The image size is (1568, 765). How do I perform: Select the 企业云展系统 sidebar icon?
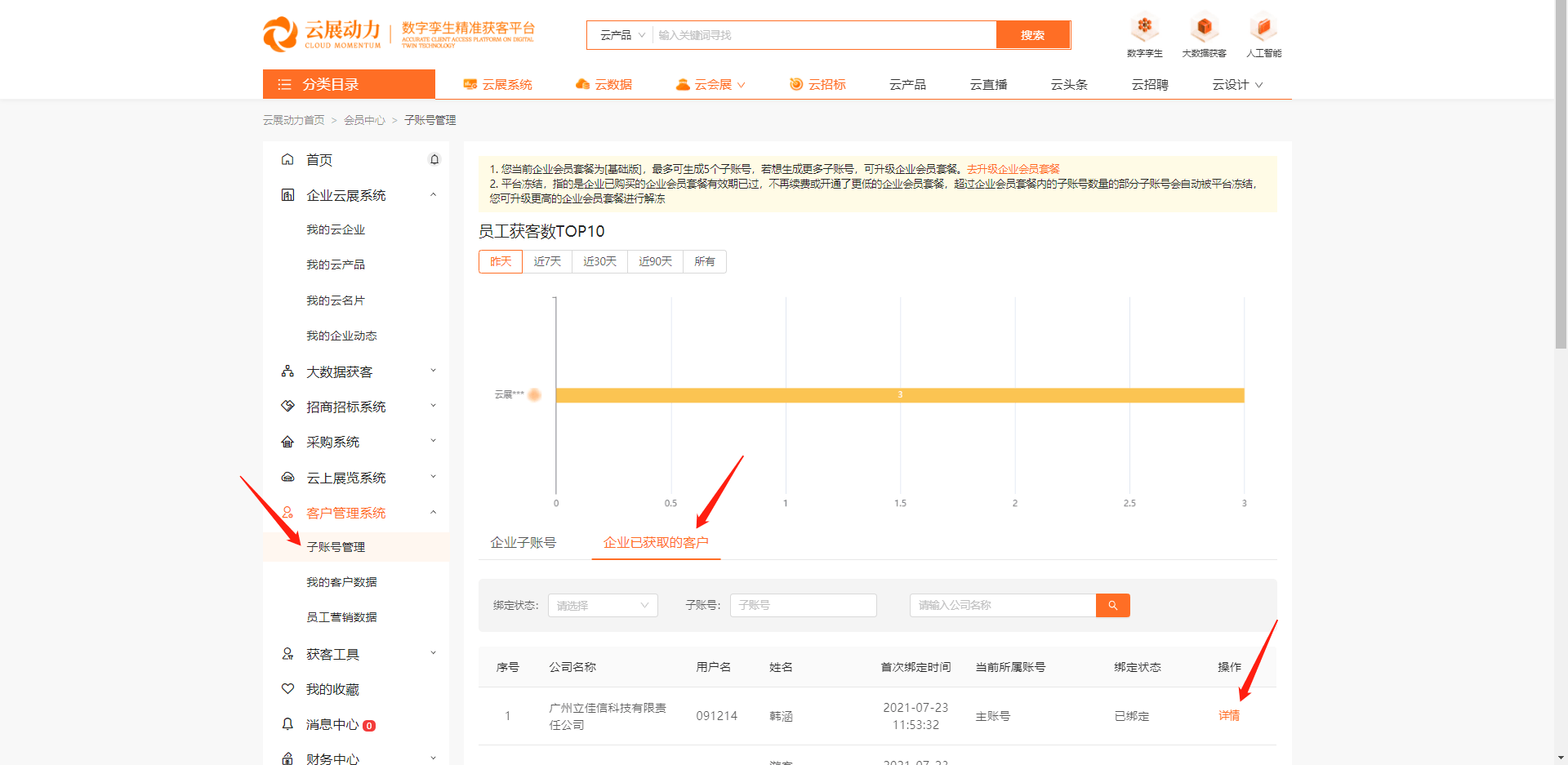point(287,194)
